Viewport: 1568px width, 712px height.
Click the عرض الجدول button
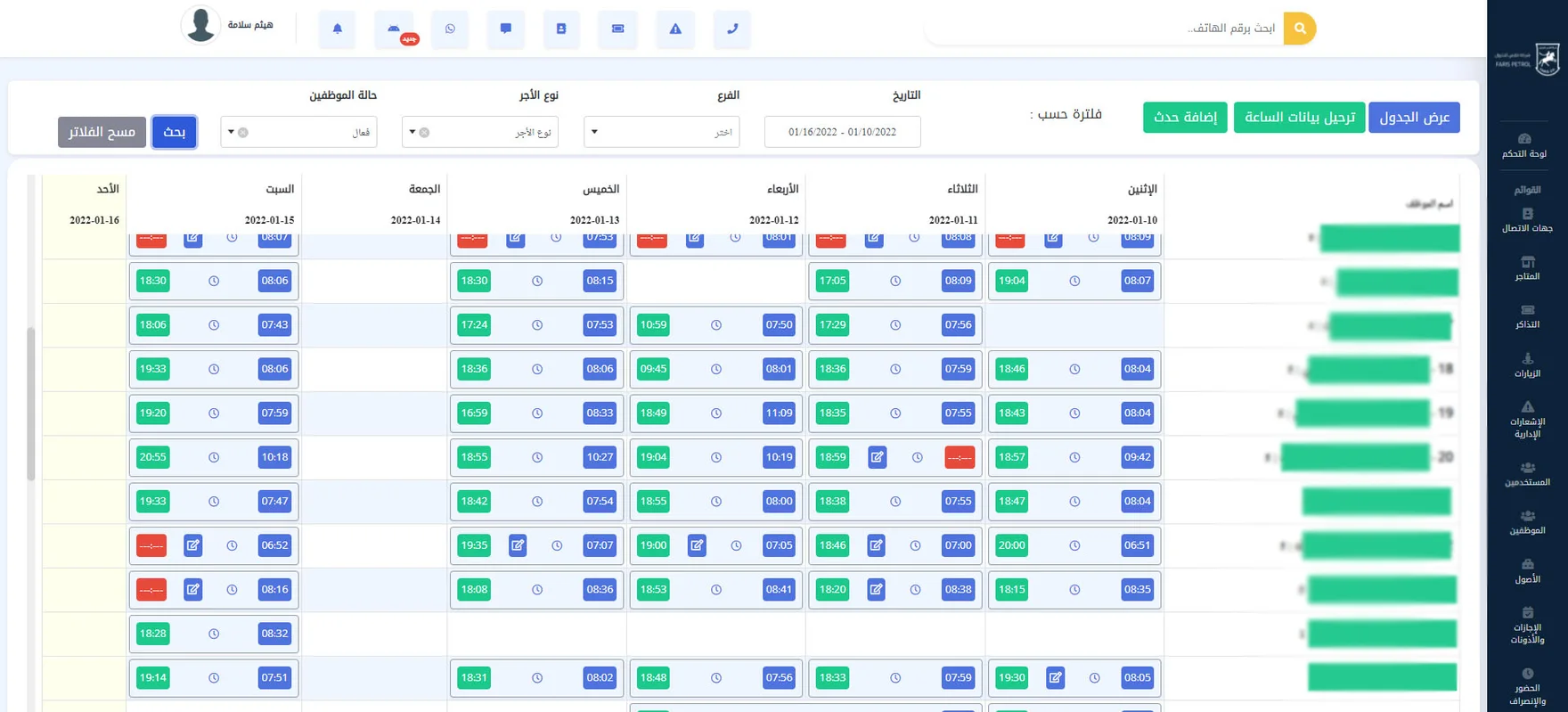coord(1414,118)
